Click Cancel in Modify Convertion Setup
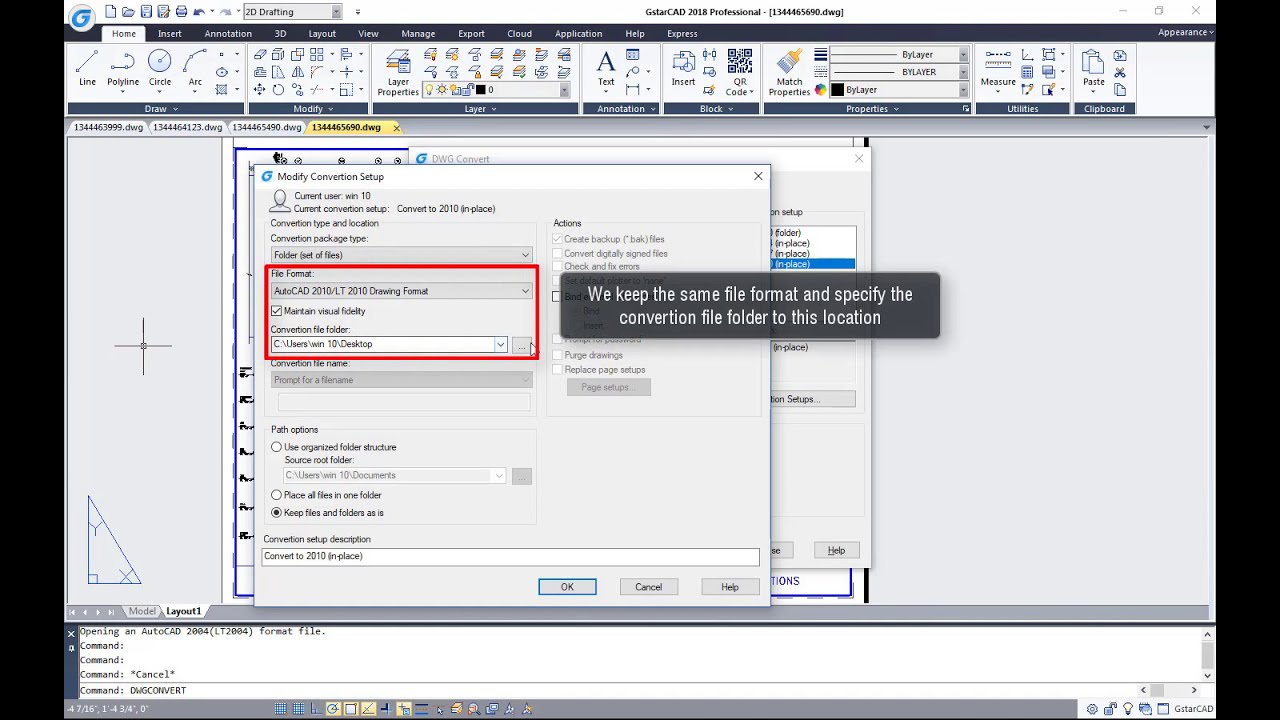This screenshot has height=720, width=1280. [x=648, y=587]
